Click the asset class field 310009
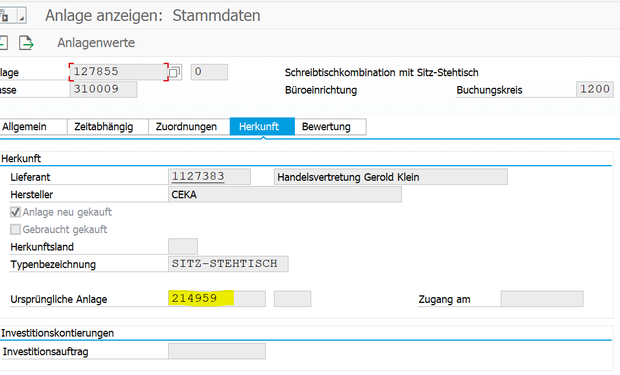 (104, 89)
